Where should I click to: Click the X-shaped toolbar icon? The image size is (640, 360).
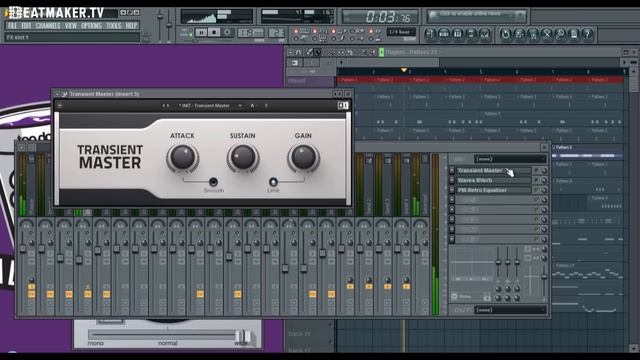pos(547,34)
